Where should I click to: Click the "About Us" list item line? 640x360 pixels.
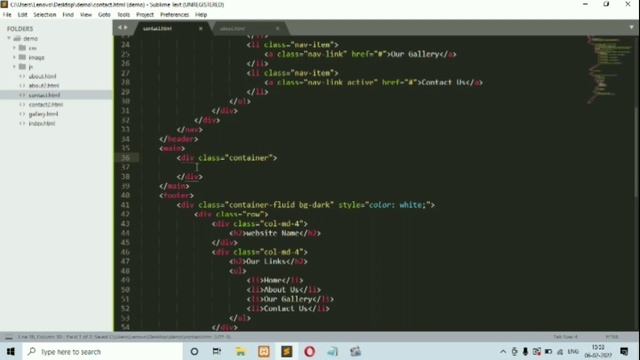(x=284, y=290)
